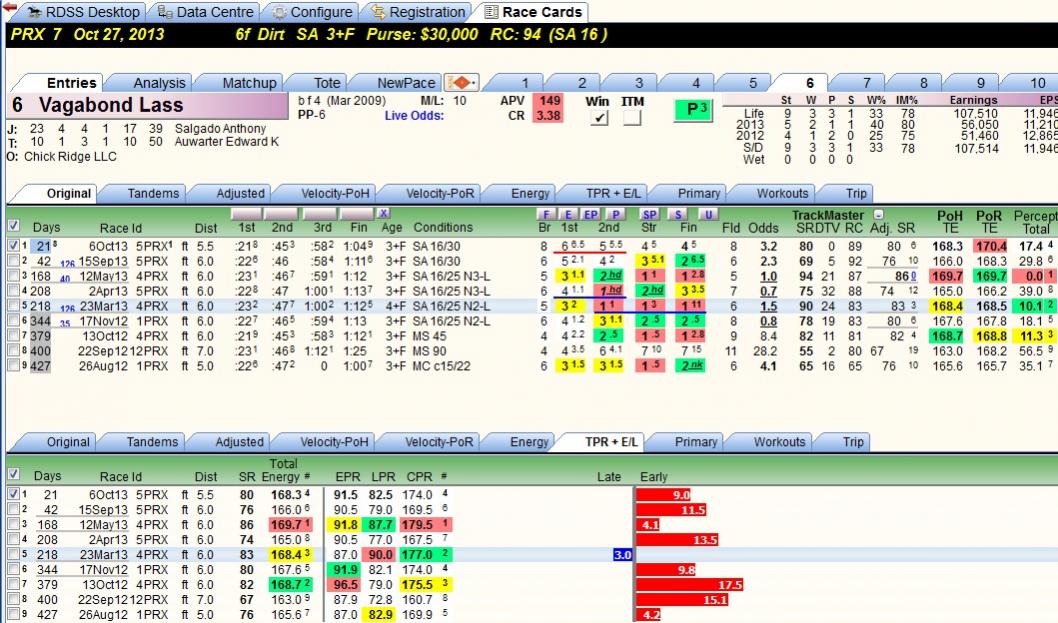Open the Data Centre tab
Viewport: 1058px width, 623px height.
point(204,12)
